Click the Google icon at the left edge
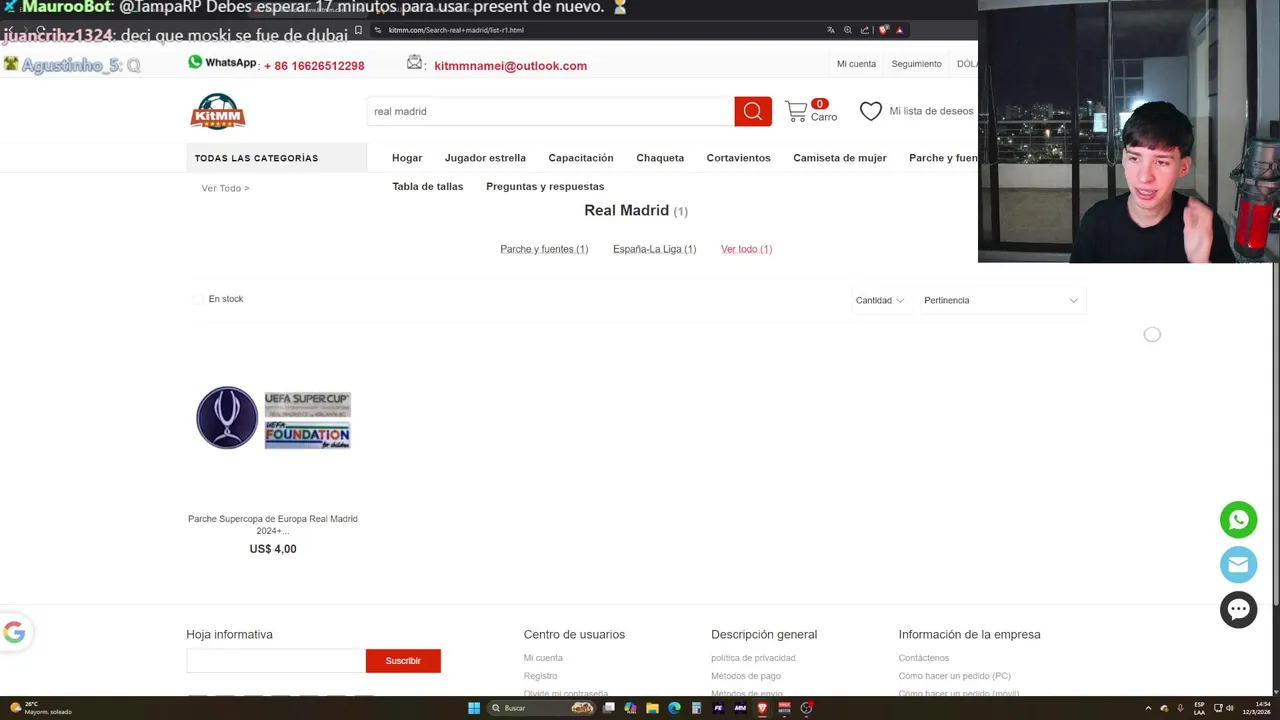The image size is (1280, 720). tap(14, 632)
